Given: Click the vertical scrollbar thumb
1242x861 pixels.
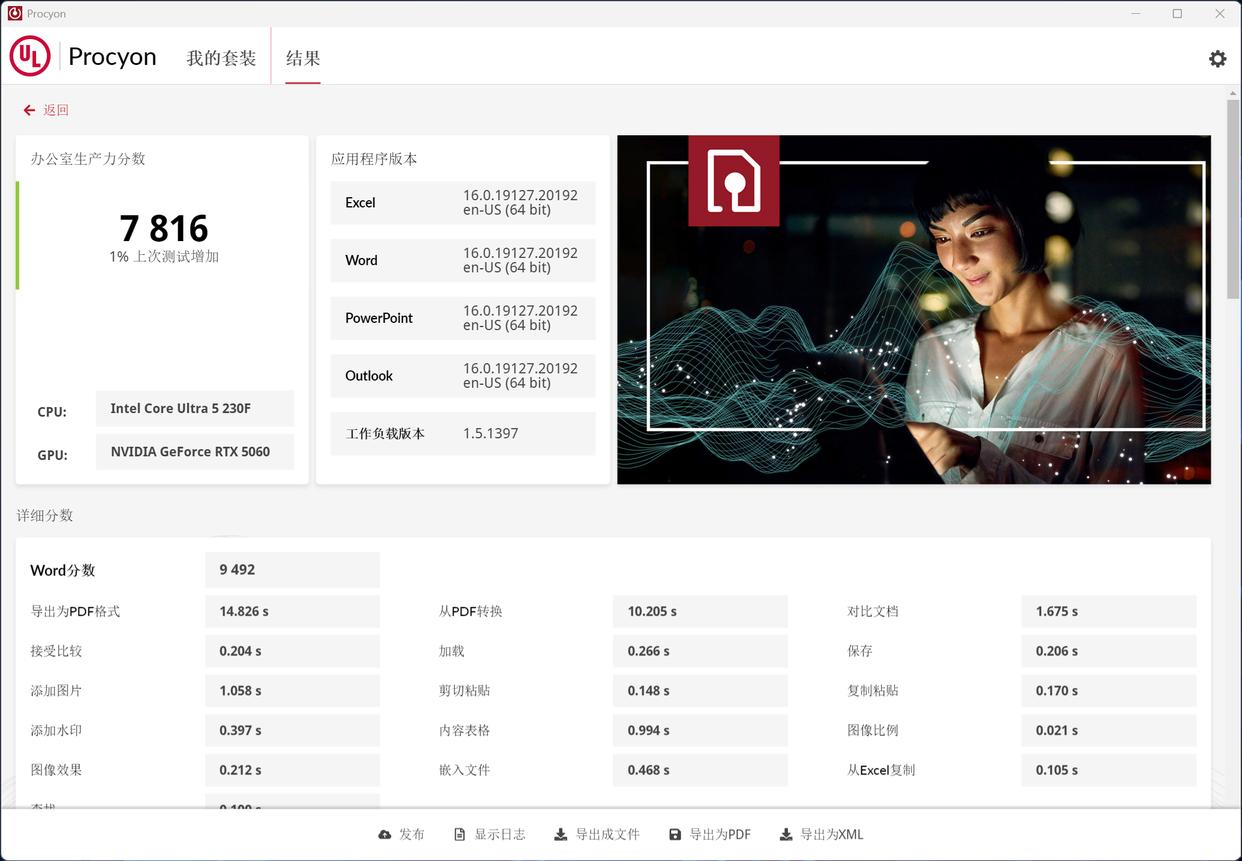Looking at the screenshot, I should tap(1233, 198).
